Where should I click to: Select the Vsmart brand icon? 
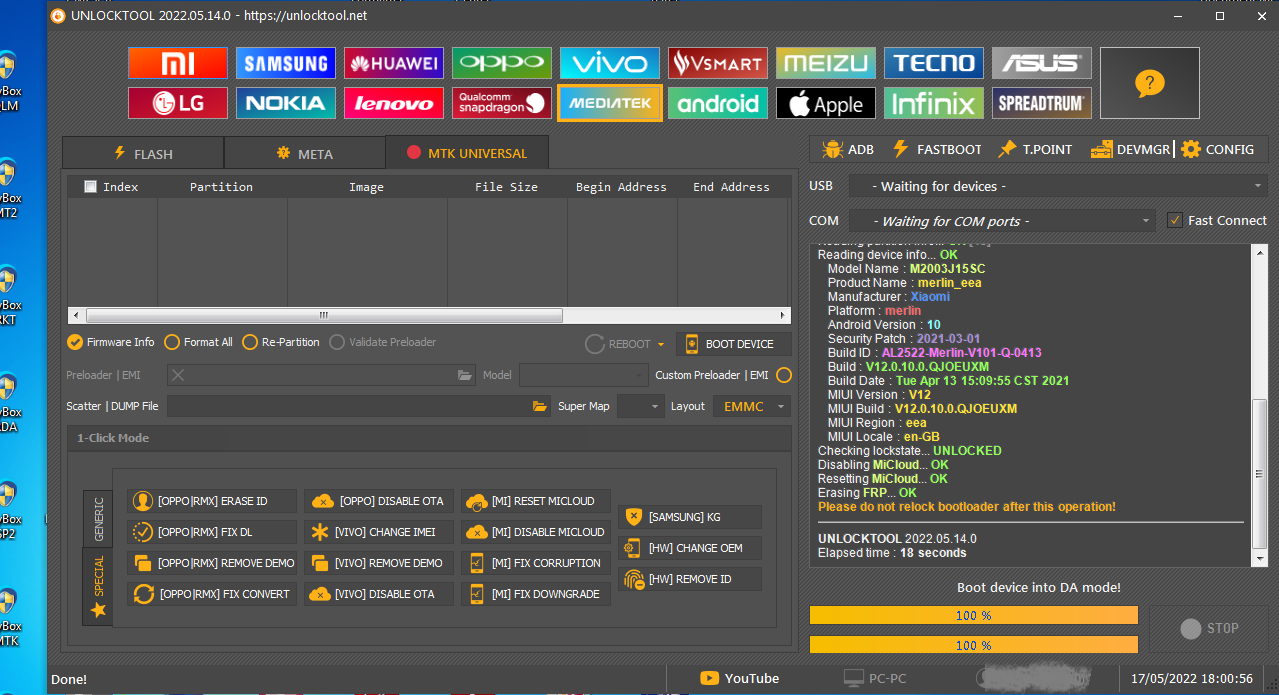pos(718,63)
